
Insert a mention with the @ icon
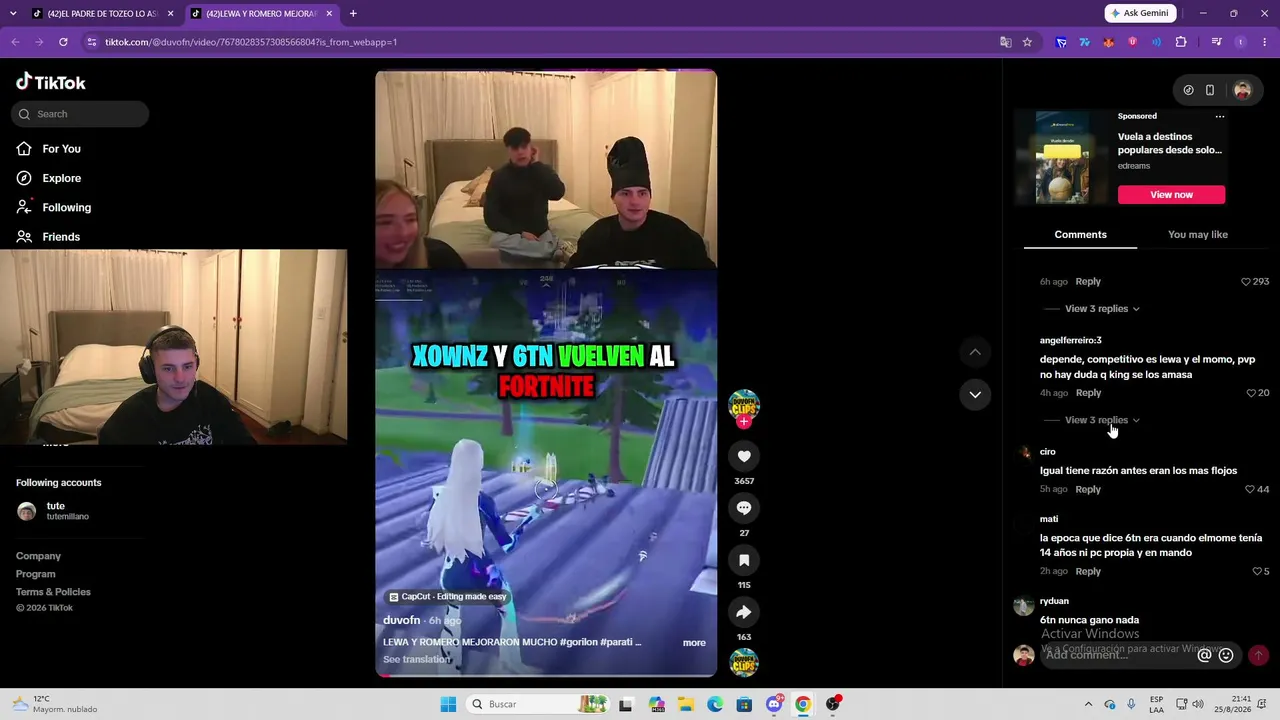(1205, 655)
